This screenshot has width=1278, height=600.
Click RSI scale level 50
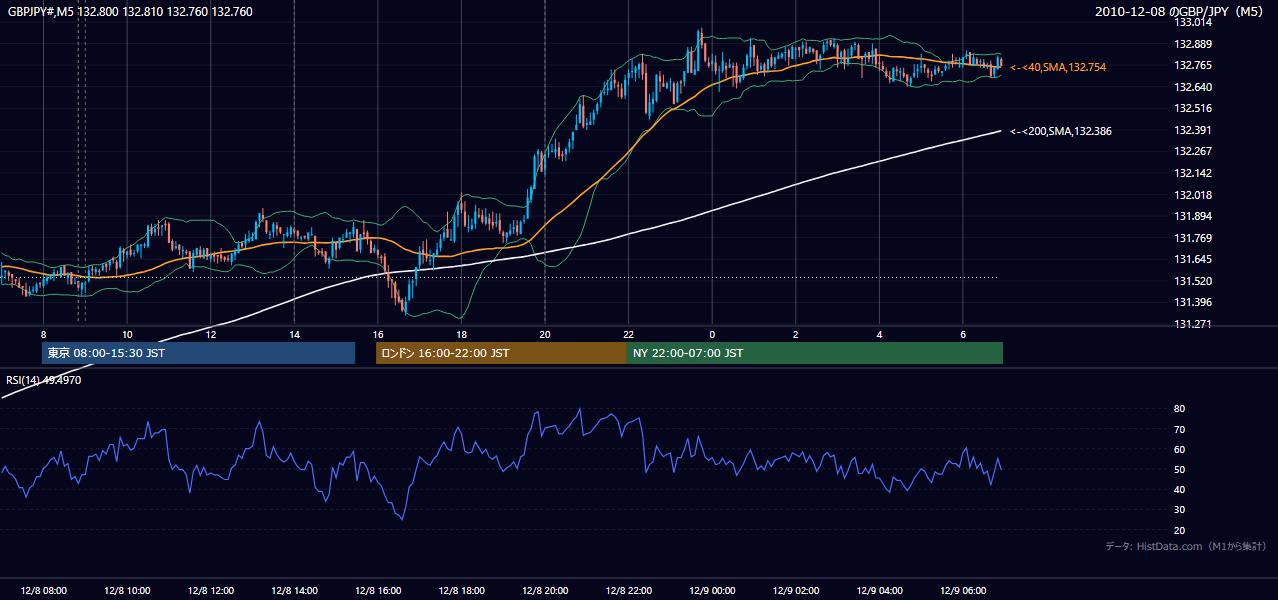tap(1179, 469)
